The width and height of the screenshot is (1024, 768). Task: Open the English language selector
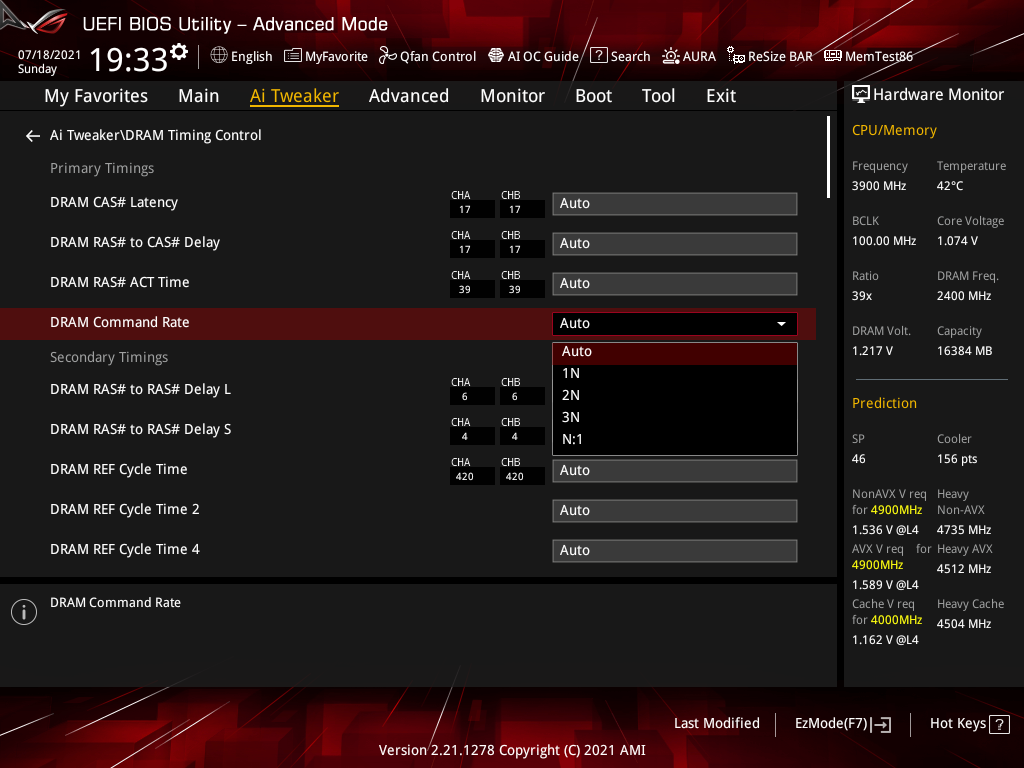[241, 56]
